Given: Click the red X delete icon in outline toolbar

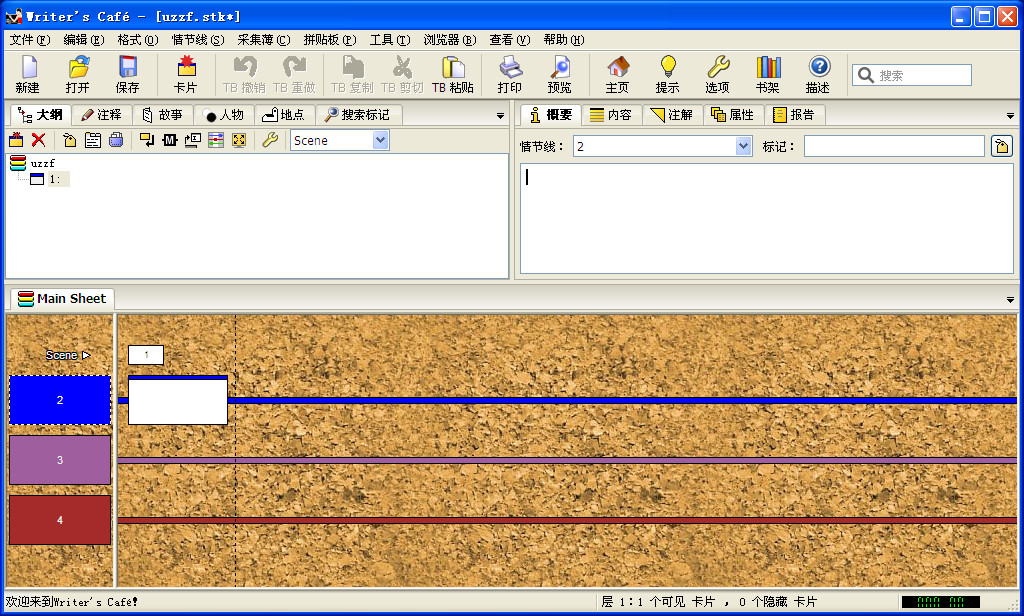Looking at the screenshot, I should click(x=39, y=140).
